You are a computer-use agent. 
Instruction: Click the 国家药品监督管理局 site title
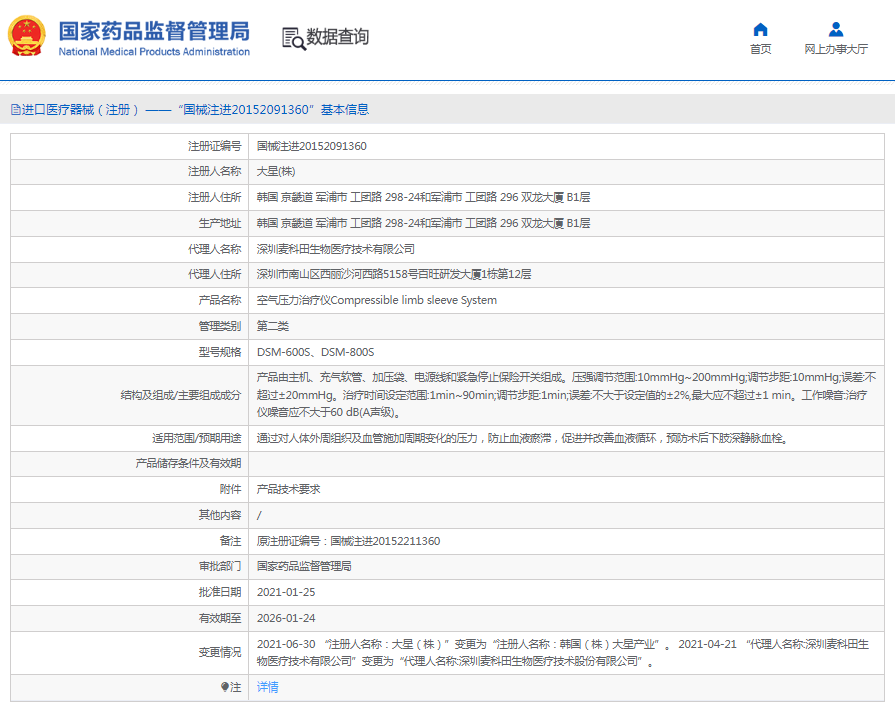(154, 30)
